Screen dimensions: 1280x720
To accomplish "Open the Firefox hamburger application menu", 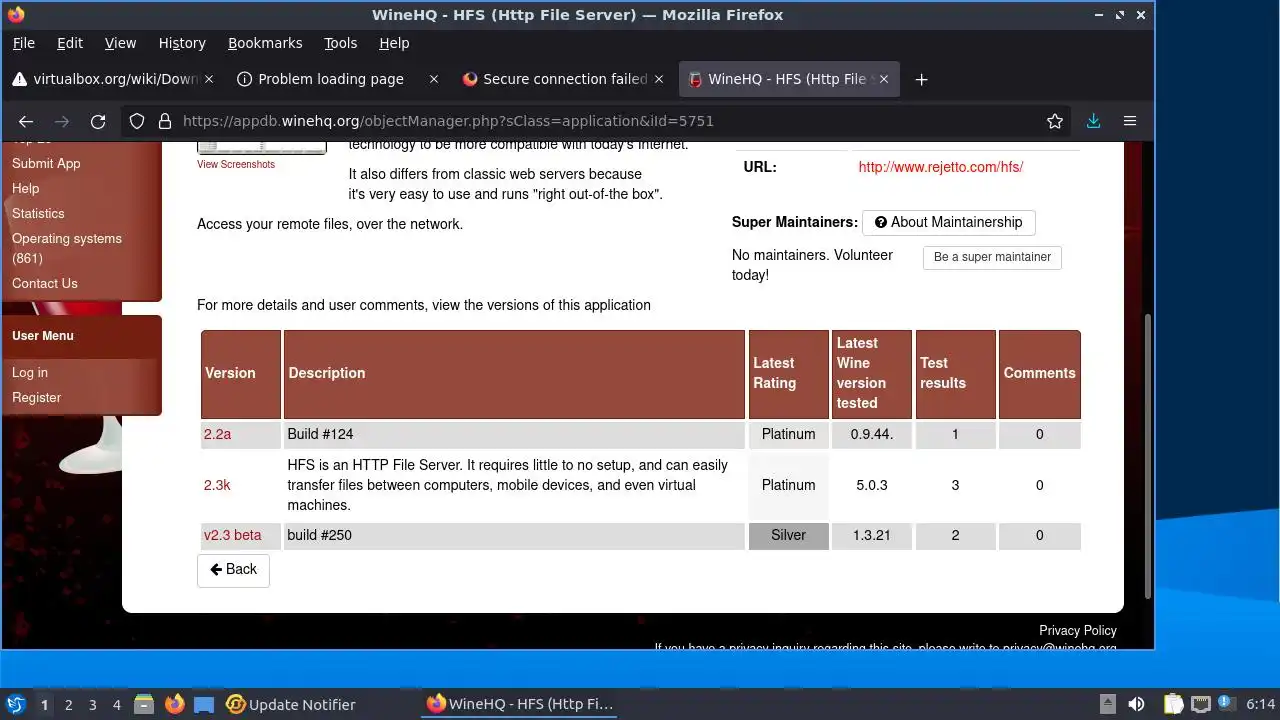I will click(1130, 121).
